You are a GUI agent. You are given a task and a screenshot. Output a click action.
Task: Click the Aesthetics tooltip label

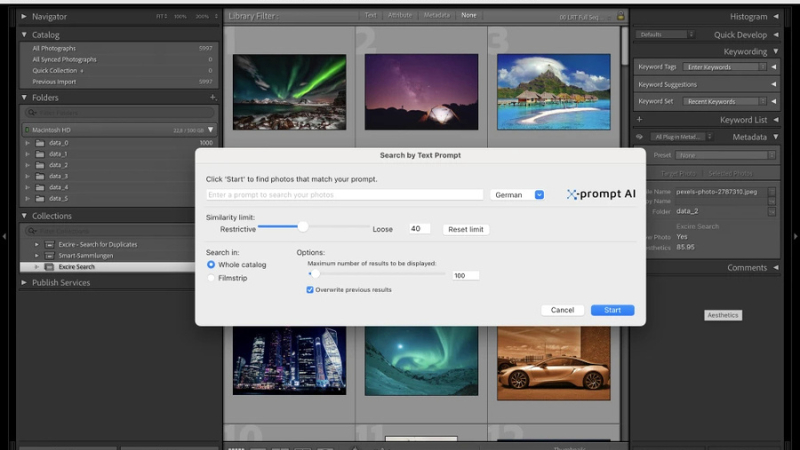[x=722, y=315]
